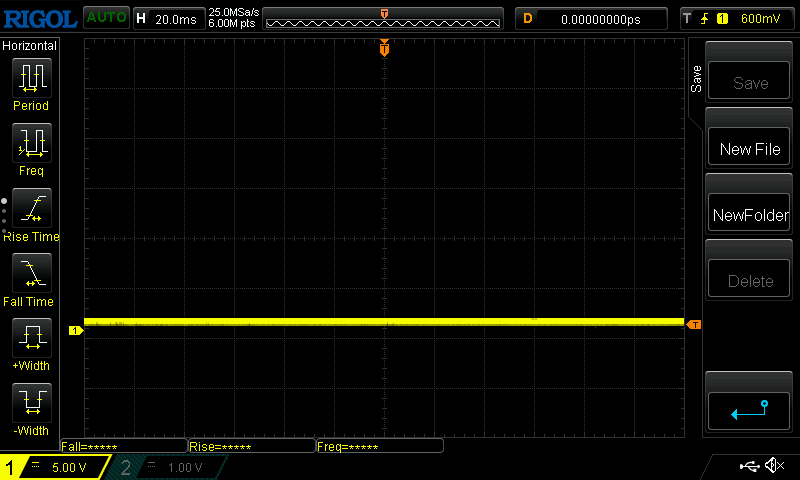Viewport: 800px width, 480px height.
Task: Choose the Fall Time measurement icon
Action: tap(31, 274)
